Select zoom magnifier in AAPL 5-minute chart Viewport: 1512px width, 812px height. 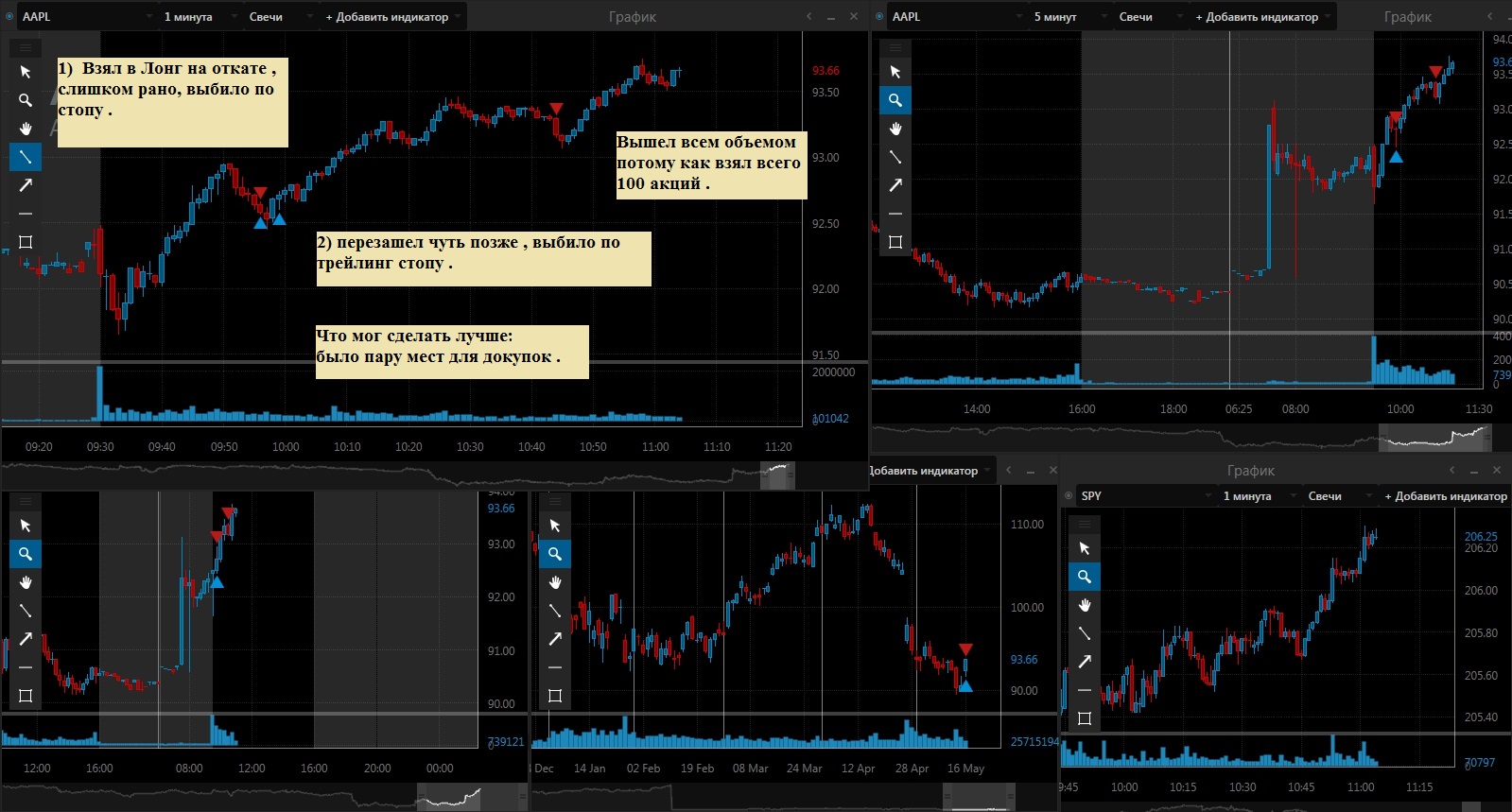895,100
